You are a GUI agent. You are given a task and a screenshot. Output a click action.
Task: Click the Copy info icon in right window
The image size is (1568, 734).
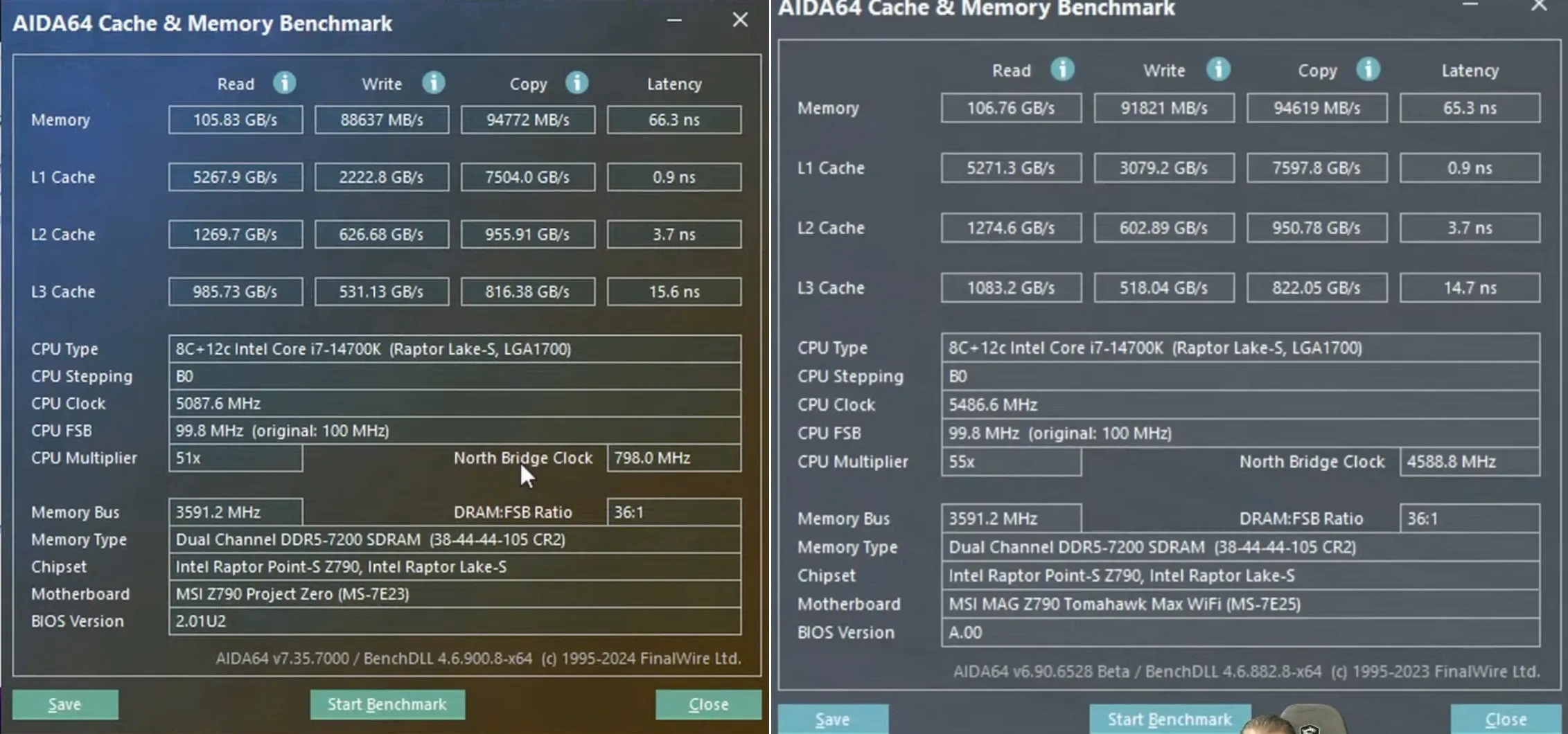(x=1368, y=69)
